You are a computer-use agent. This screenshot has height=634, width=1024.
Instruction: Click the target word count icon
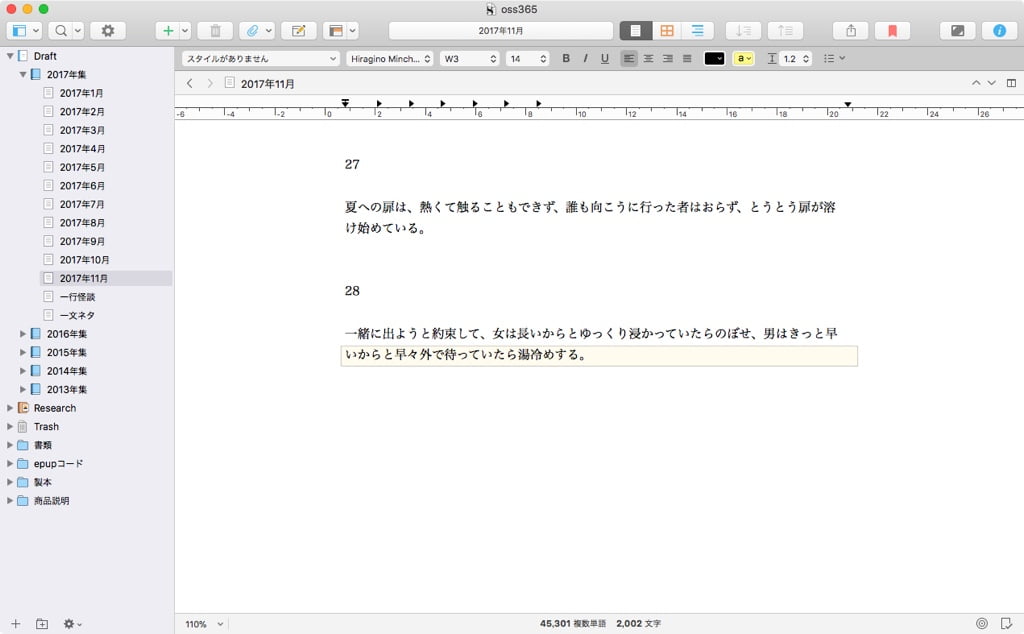[982, 624]
